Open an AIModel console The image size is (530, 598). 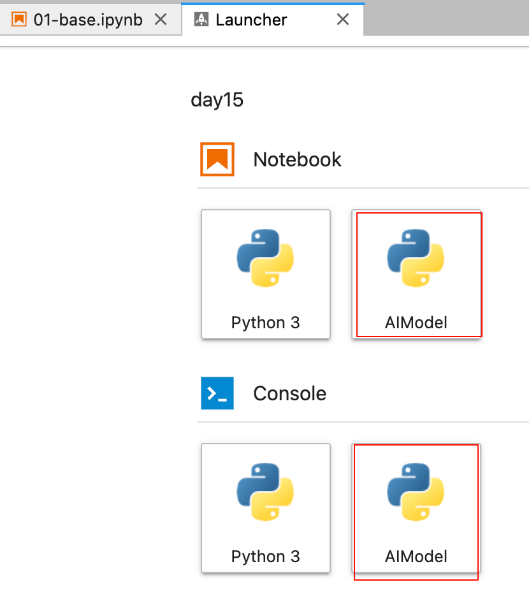pyautogui.click(x=416, y=508)
